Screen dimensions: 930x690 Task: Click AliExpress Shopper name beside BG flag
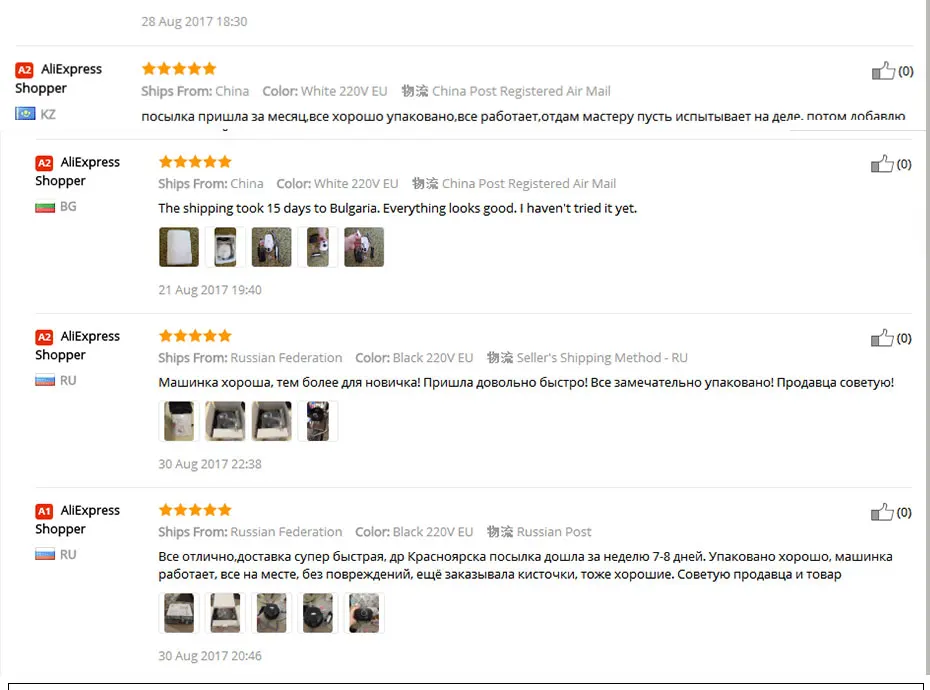(78, 171)
